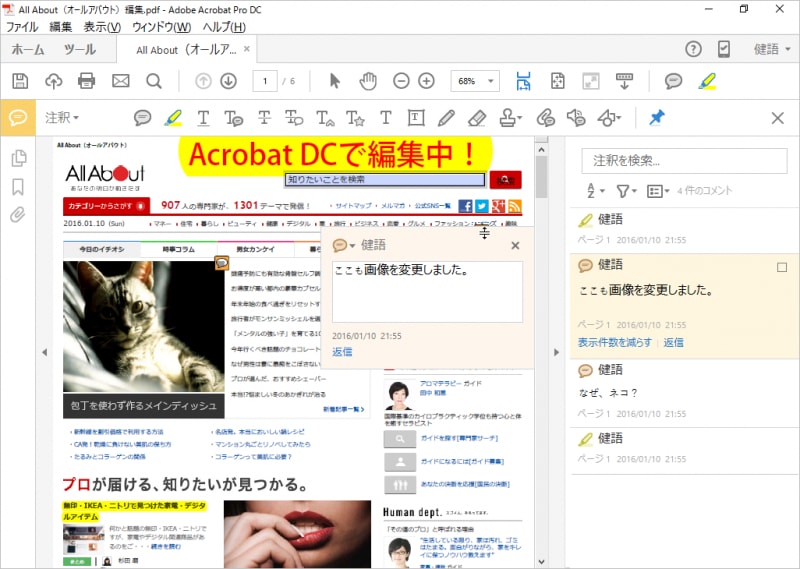This screenshot has width=800, height=569.
Task: Open the 表示(V) menu
Action: 102,27
